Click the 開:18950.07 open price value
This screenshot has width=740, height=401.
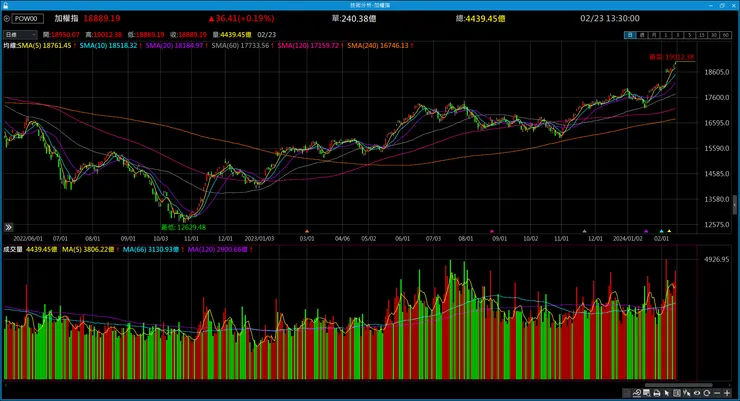click(61, 35)
